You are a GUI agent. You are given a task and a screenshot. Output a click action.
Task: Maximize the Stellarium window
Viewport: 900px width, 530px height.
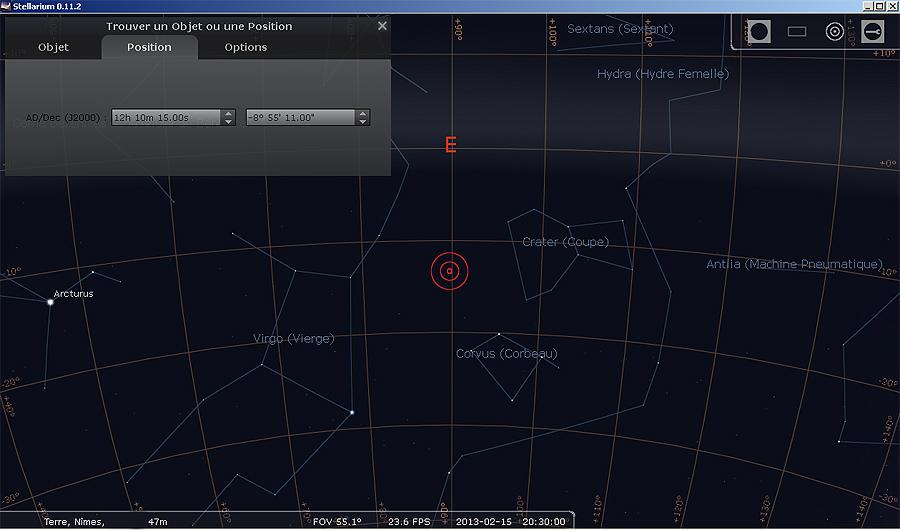[x=880, y=6]
